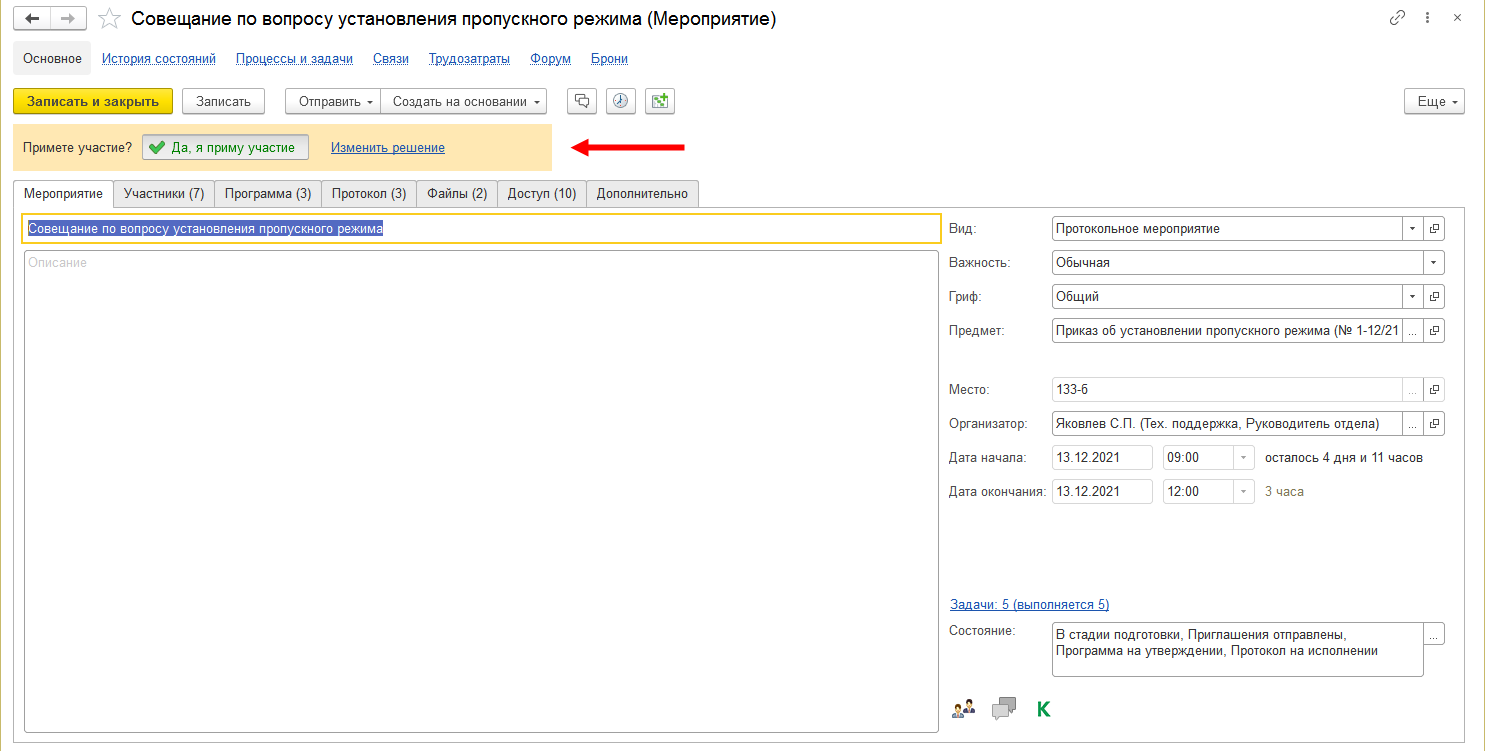Click into the Описание text area
Viewport: 1485px width, 751px height.
[x=481, y=491]
